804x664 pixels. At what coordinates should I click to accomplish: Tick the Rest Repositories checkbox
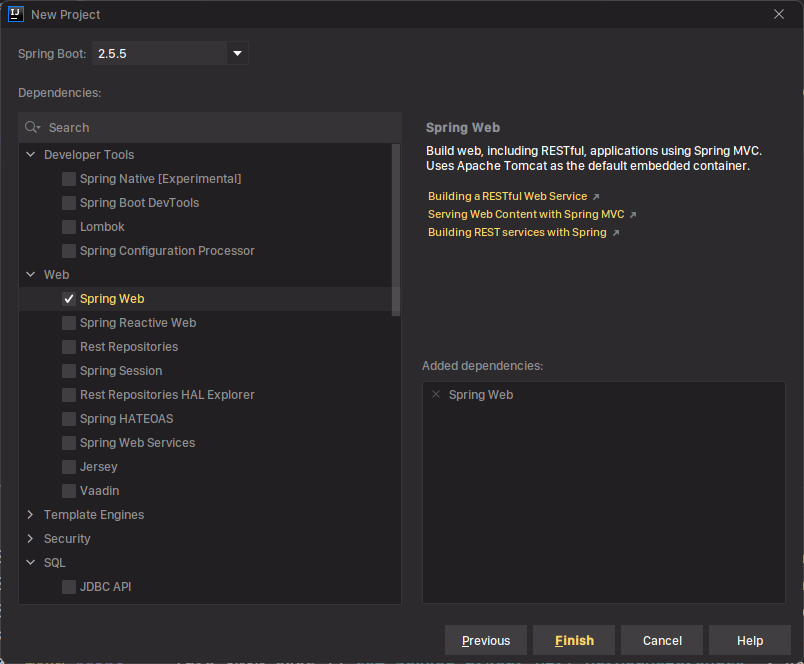[x=69, y=347]
